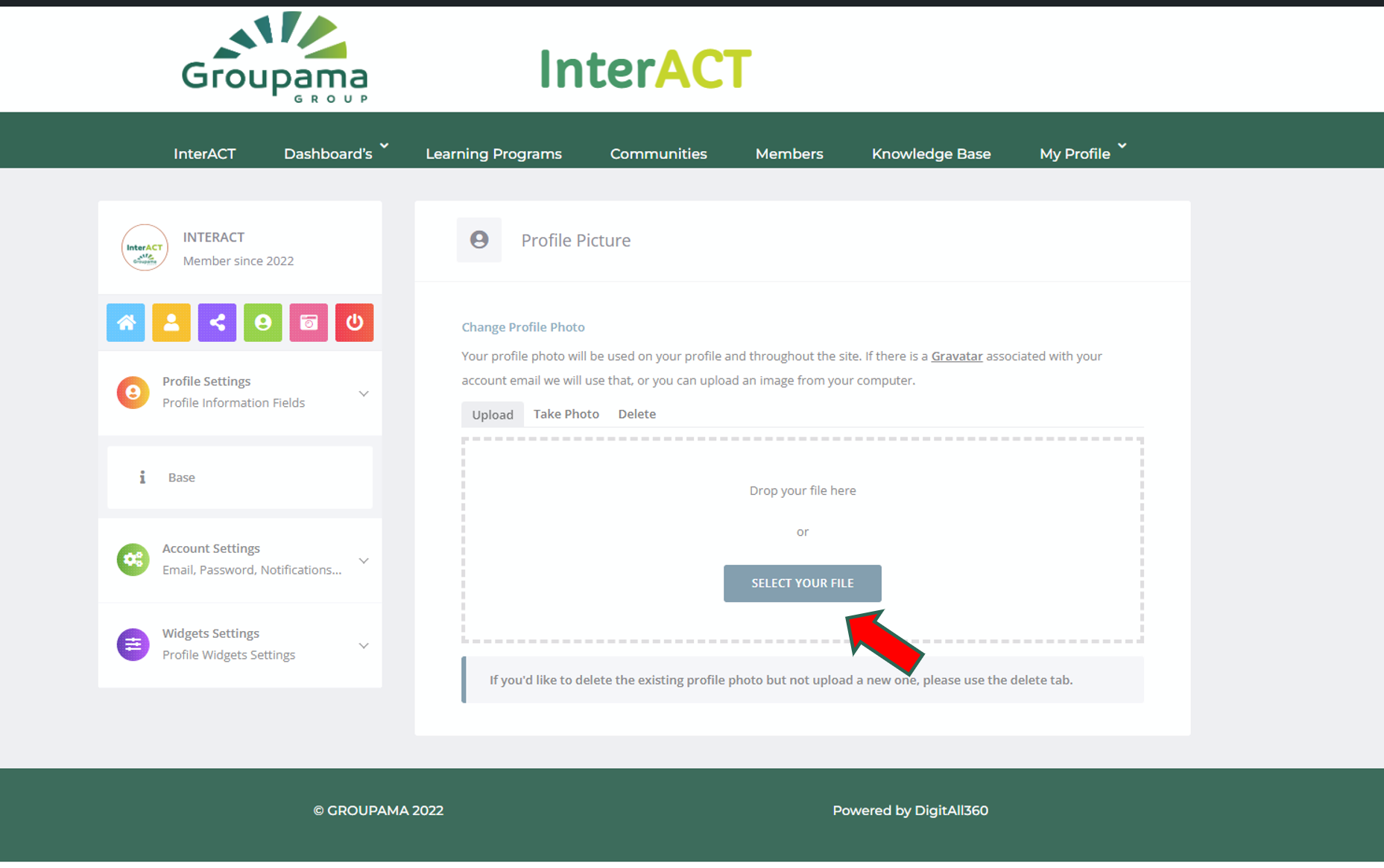Switch to the Take Photo tab
The height and width of the screenshot is (868, 1384).
point(566,414)
